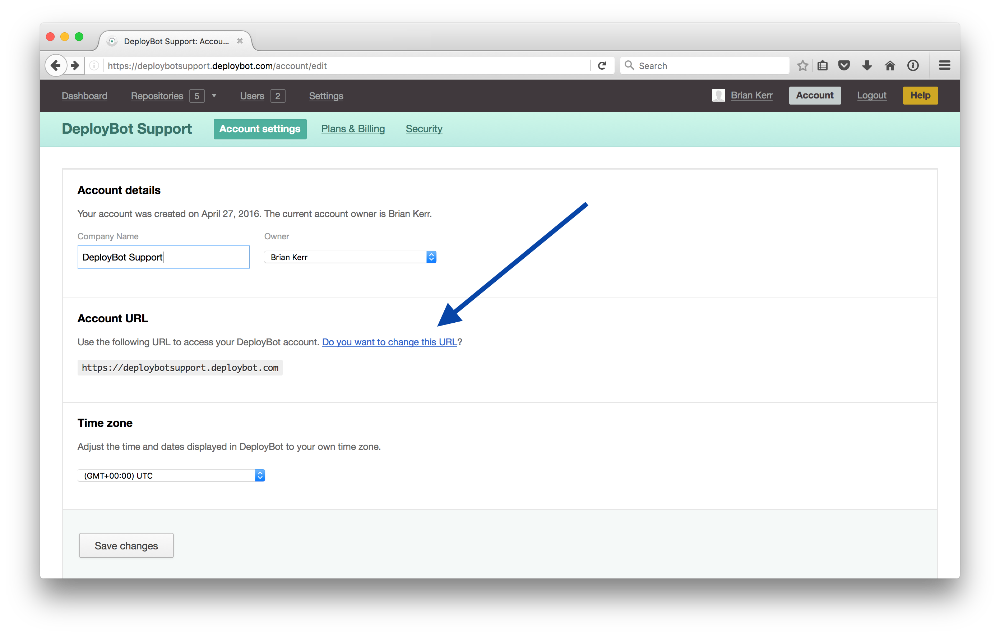Open the bookmarks list icon
The height and width of the screenshot is (636, 1000).
(823, 65)
